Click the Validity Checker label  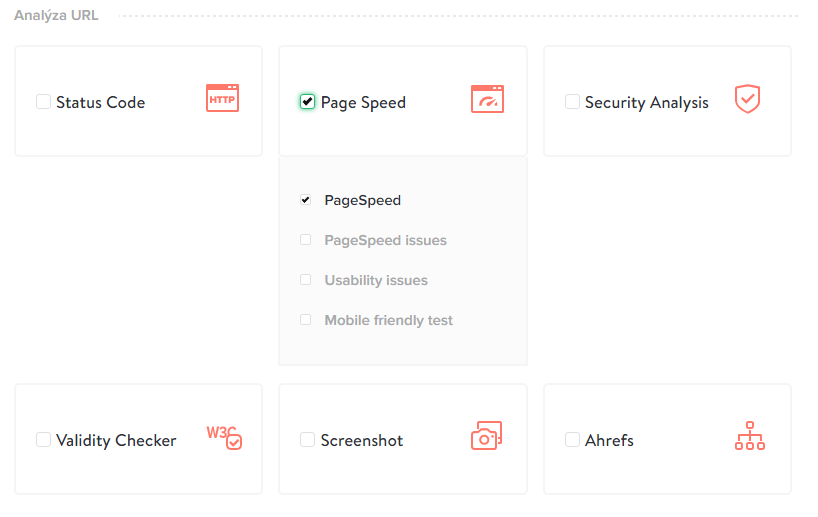[116, 441]
